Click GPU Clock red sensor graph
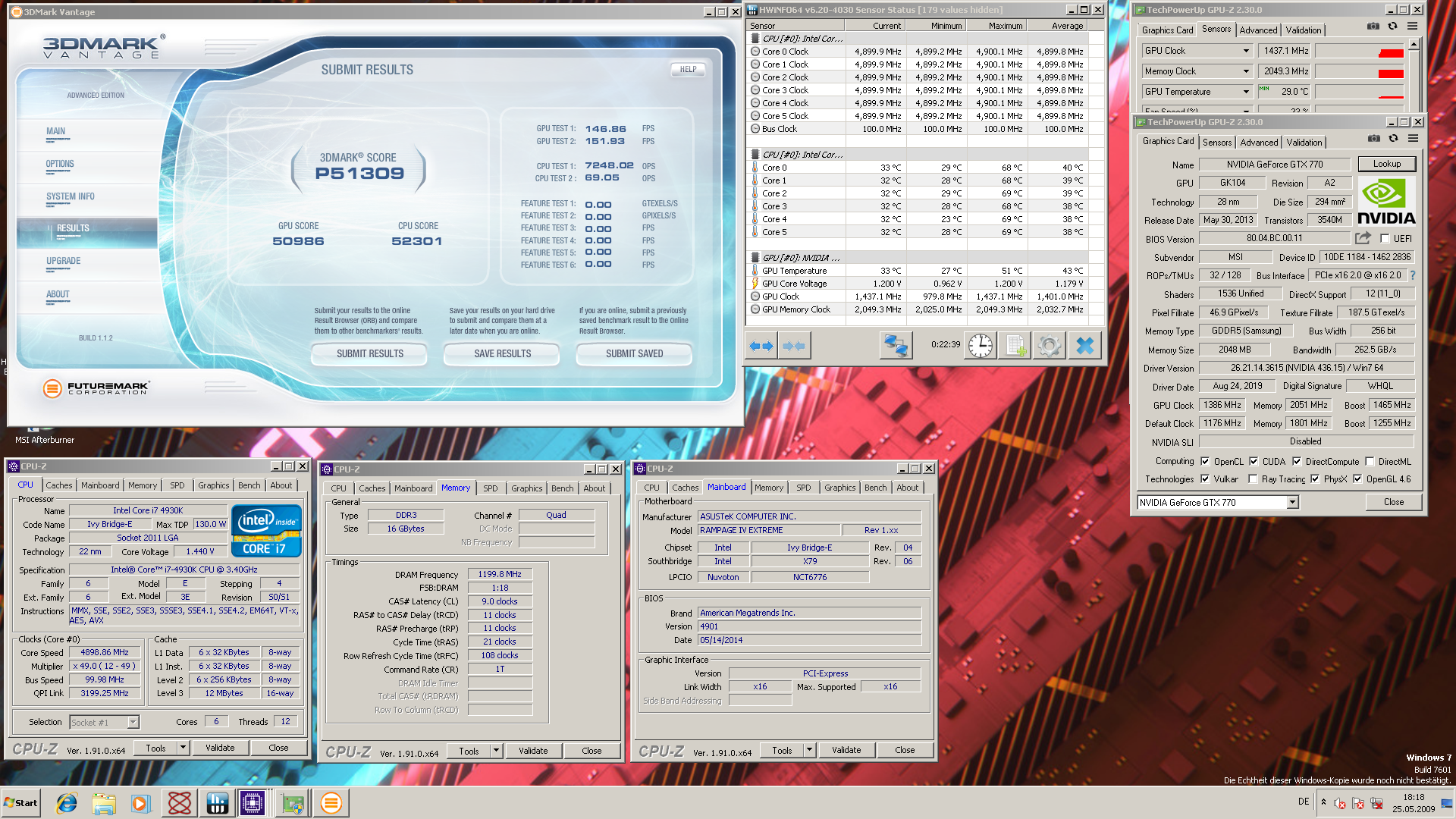Screen dimensions: 1456x819 coord(1359,51)
